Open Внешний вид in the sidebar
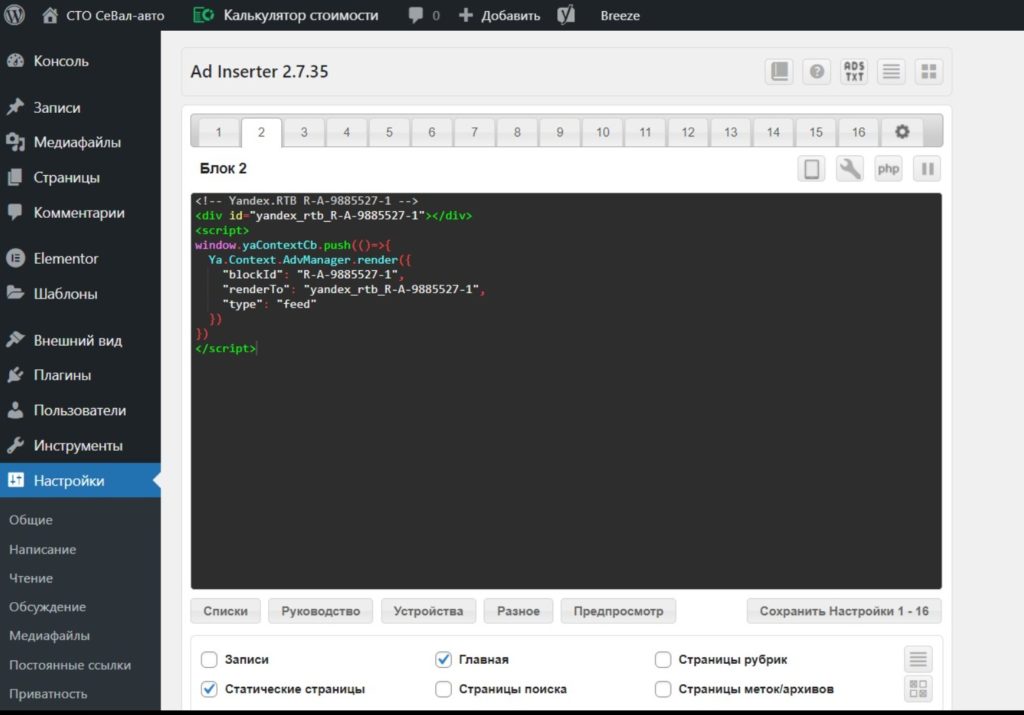The image size is (1024, 715). coord(80,340)
